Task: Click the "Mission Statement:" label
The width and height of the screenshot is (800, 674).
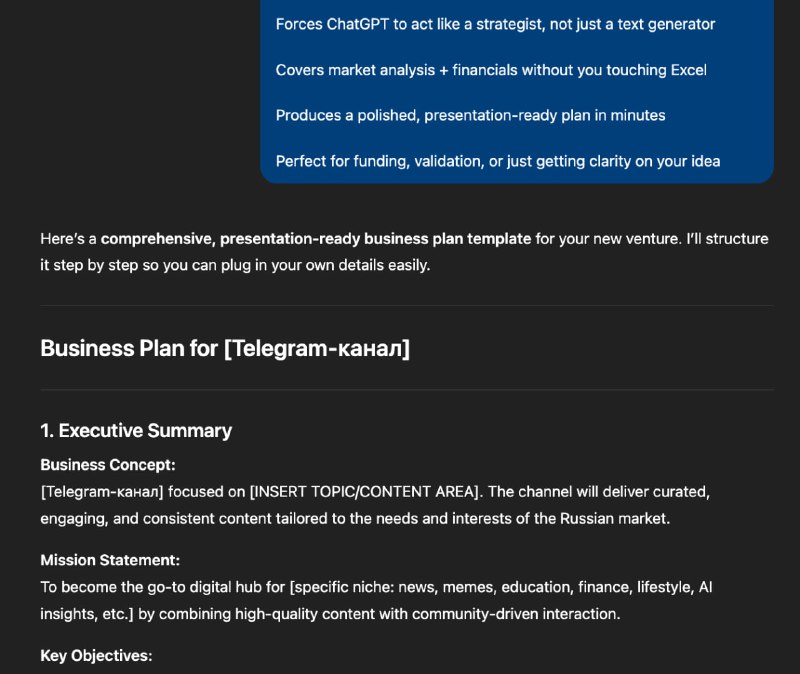Action: coord(110,560)
